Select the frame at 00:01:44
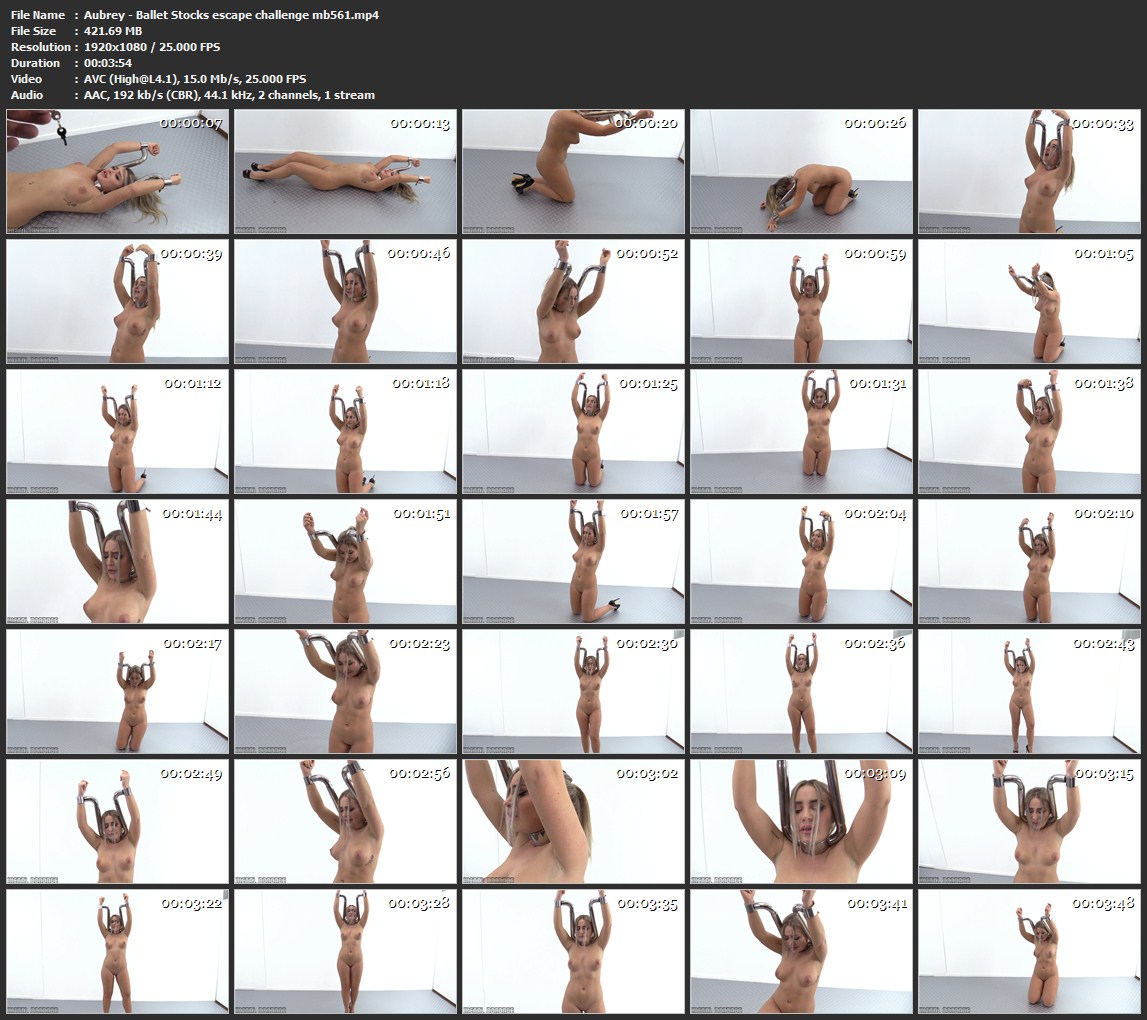This screenshot has width=1147, height=1020. coord(118,562)
